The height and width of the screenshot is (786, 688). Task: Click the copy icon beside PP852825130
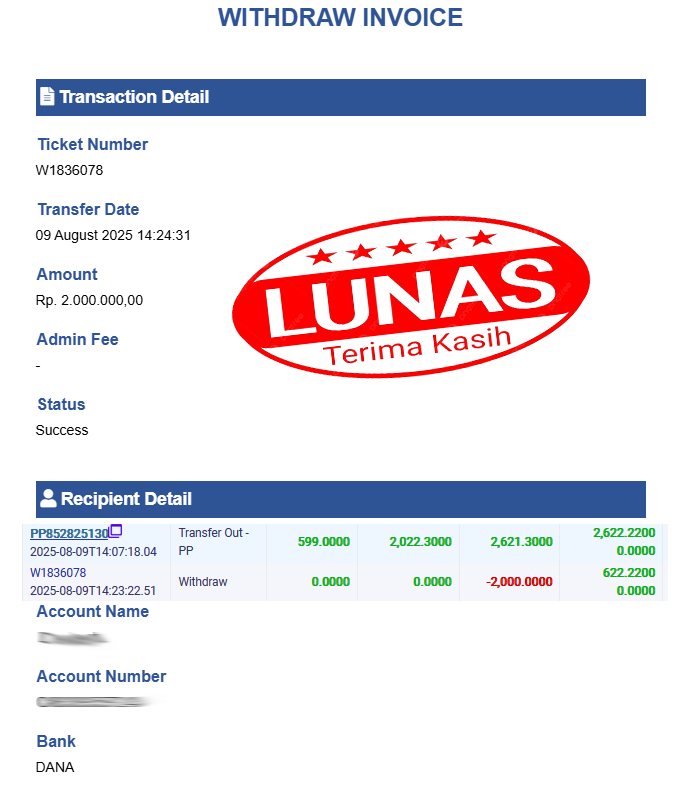(116, 530)
